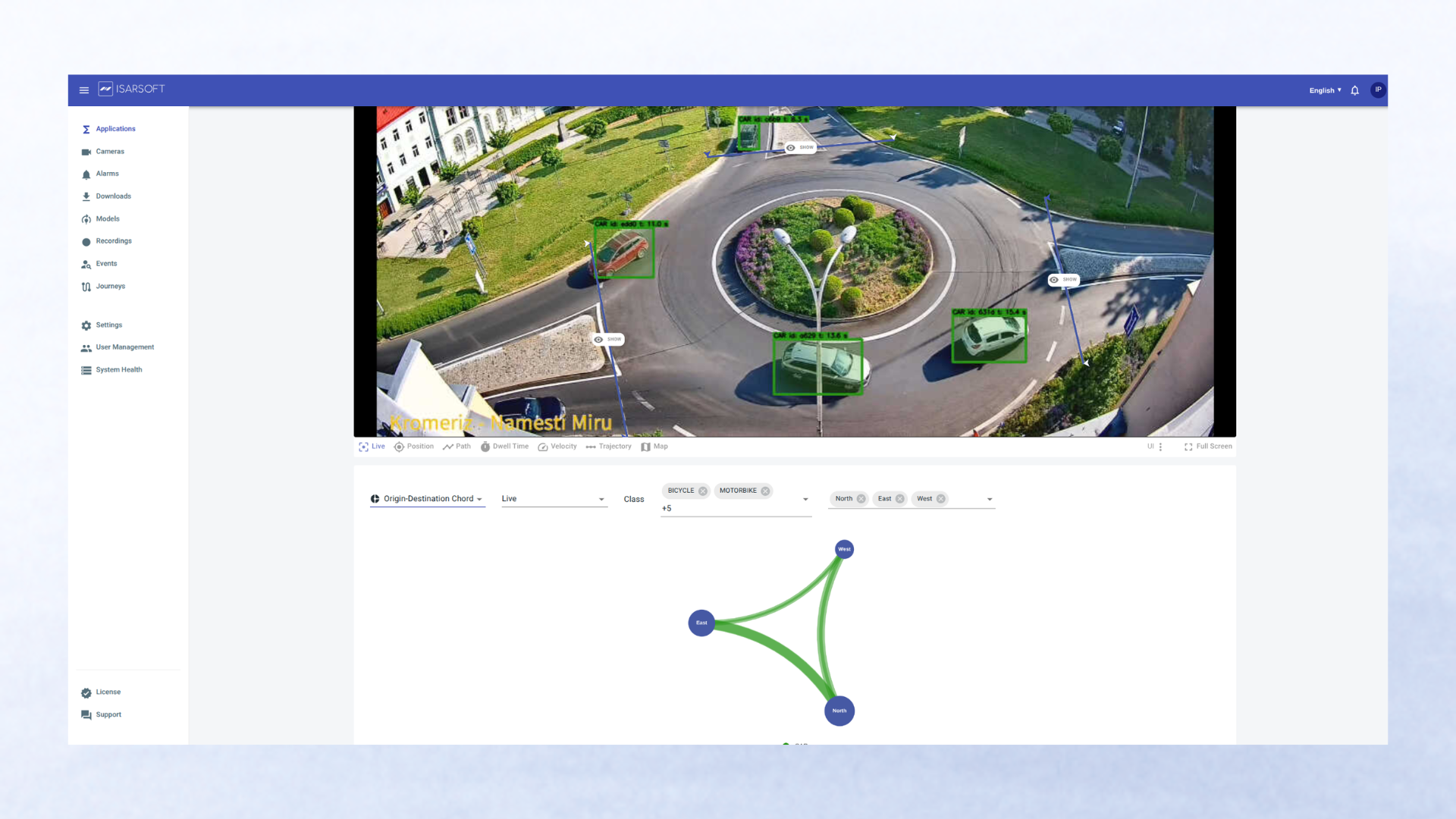1456x819 pixels.
Task: Expand the Origin-Destination Chord chart selector
Action: [x=427, y=499]
